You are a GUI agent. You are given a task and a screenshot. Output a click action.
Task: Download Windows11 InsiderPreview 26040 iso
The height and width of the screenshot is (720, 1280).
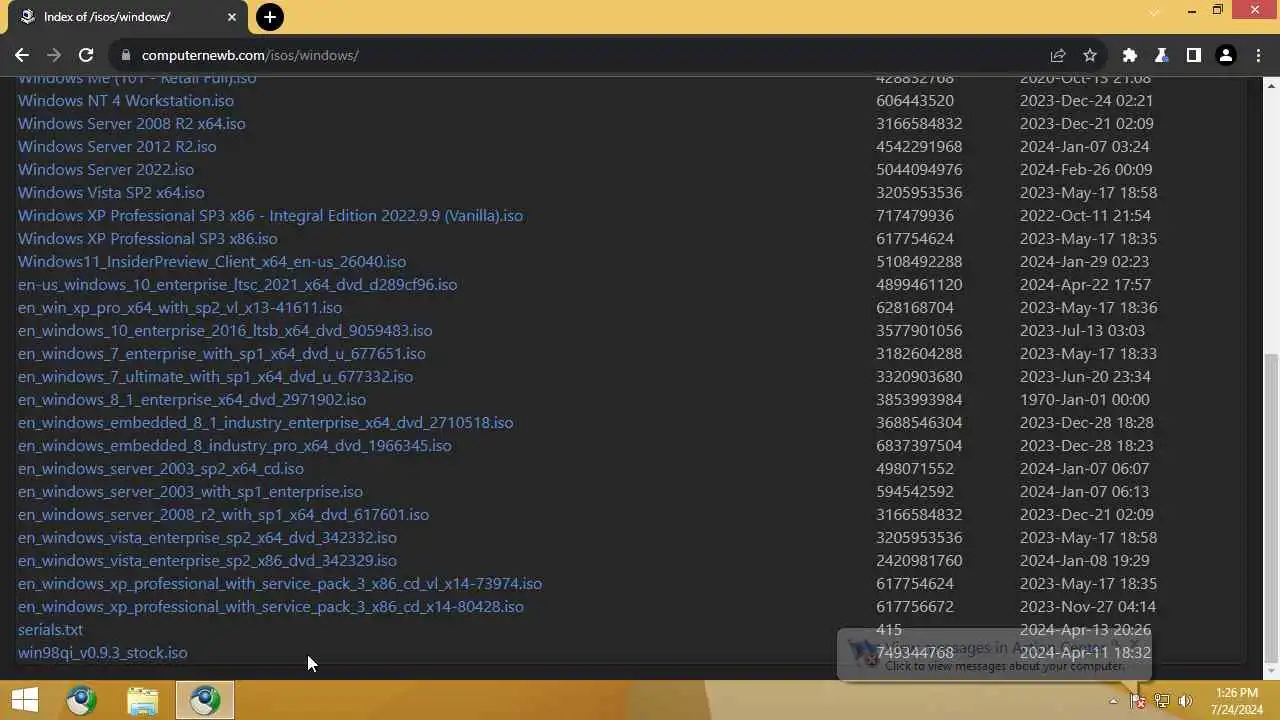click(x=212, y=261)
